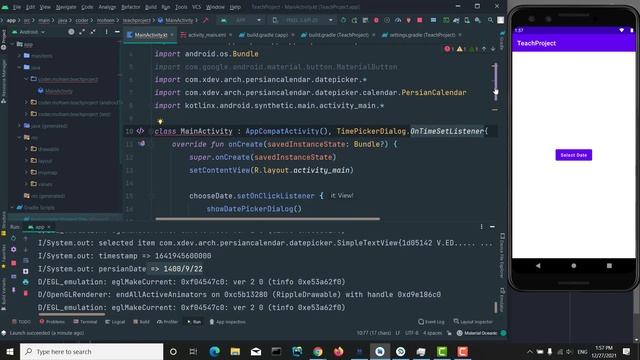The image size is (640, 360).
Task: Click the Make Project hammer icon
Action: coord(205,20)
